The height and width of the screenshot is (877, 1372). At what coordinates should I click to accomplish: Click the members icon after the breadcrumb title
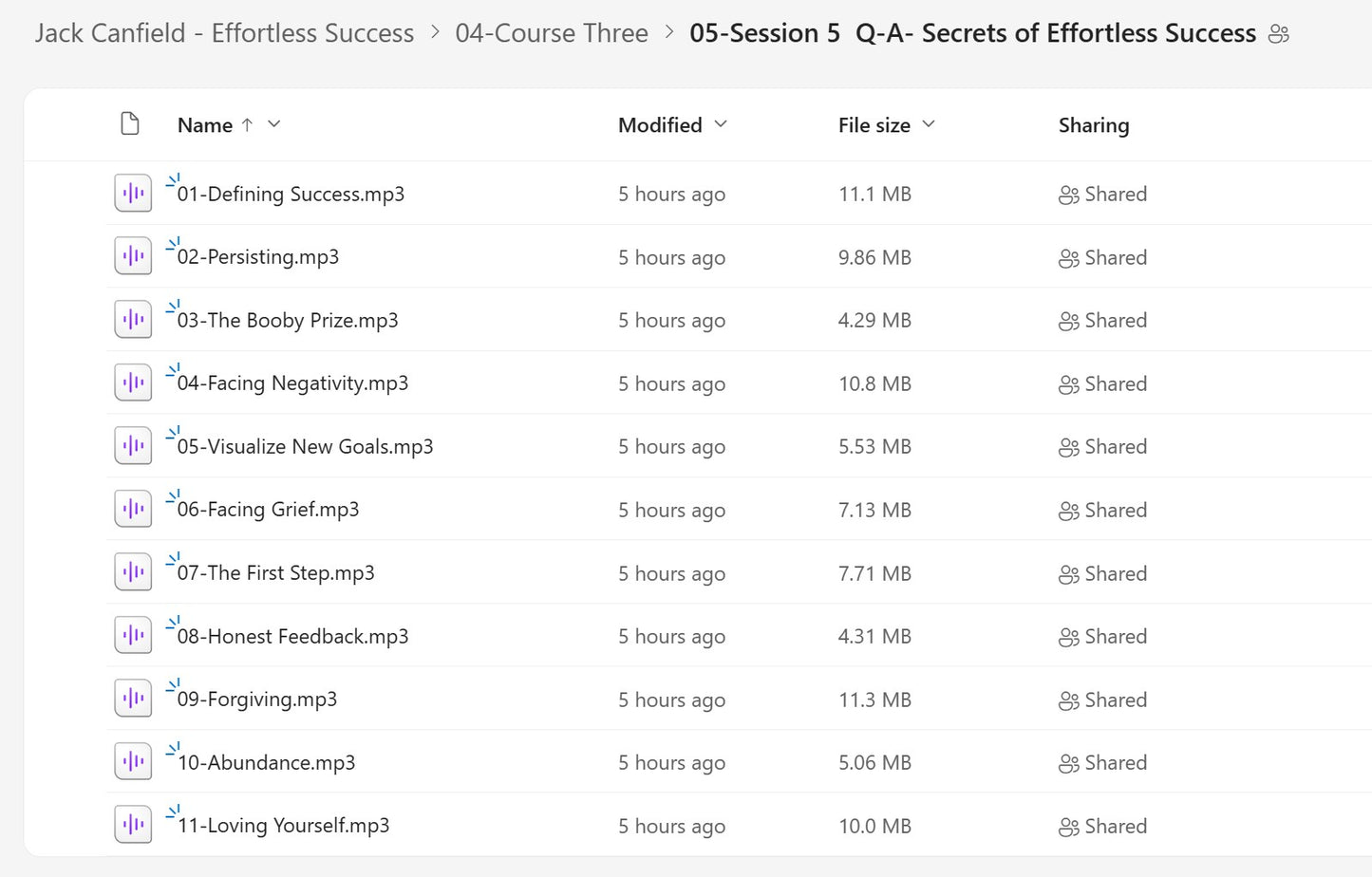[x=1279, y=32]
